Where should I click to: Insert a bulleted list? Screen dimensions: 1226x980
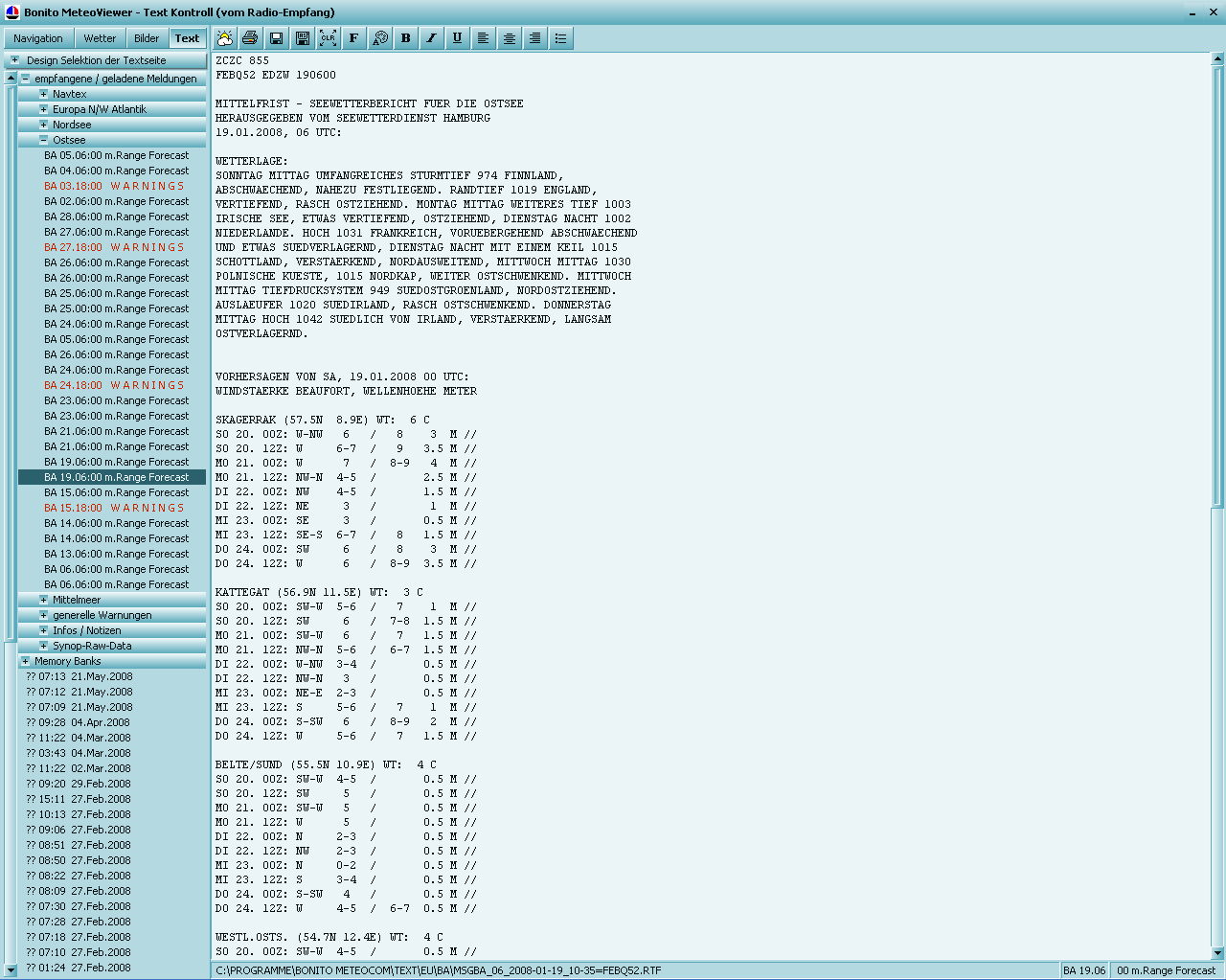coord(560,38)
